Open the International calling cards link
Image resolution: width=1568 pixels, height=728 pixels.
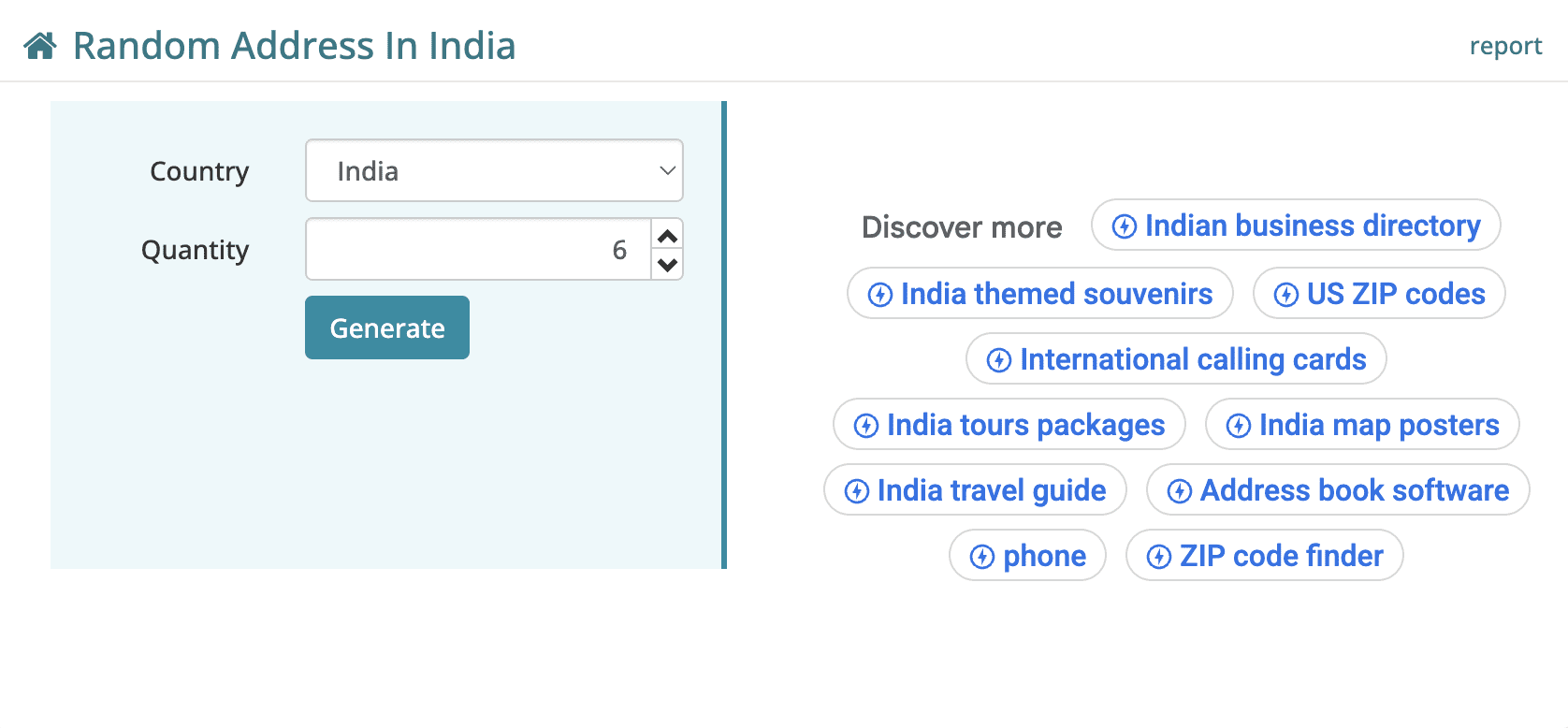[1192, 359]
